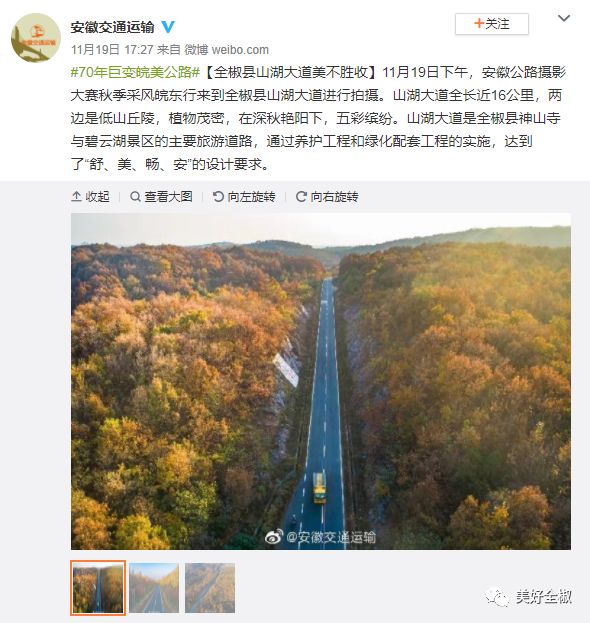Viewport: 590px width, 623px height.
Task: Open the 安徽交通运输 account name link
Action: tap(112, 27)
